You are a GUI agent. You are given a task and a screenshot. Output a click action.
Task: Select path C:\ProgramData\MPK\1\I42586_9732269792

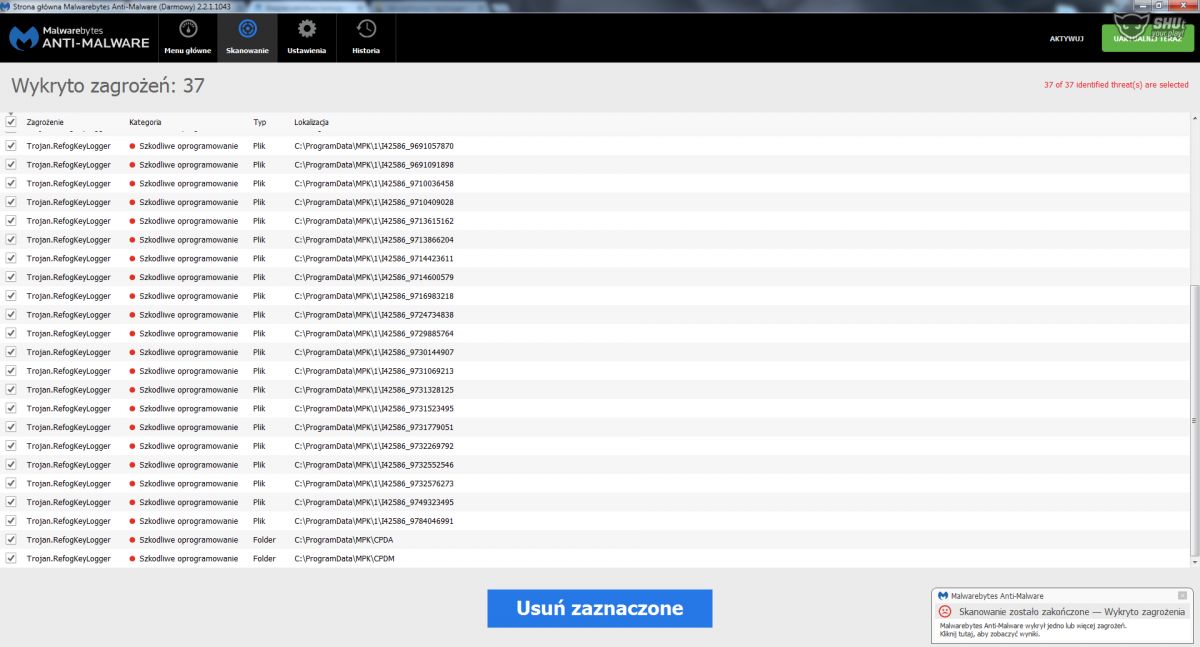click(374, 446)
